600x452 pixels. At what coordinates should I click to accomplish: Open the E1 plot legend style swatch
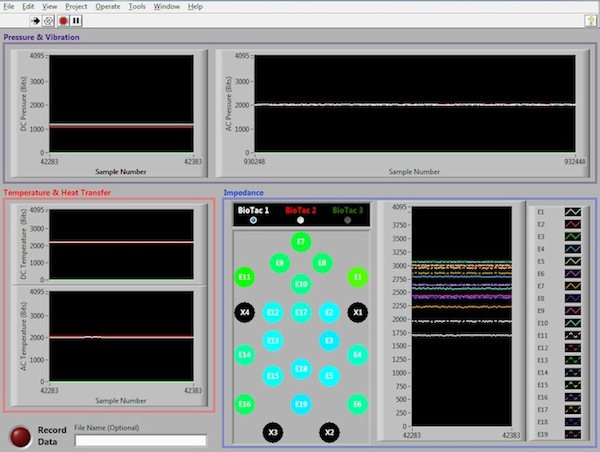[573, 212]
